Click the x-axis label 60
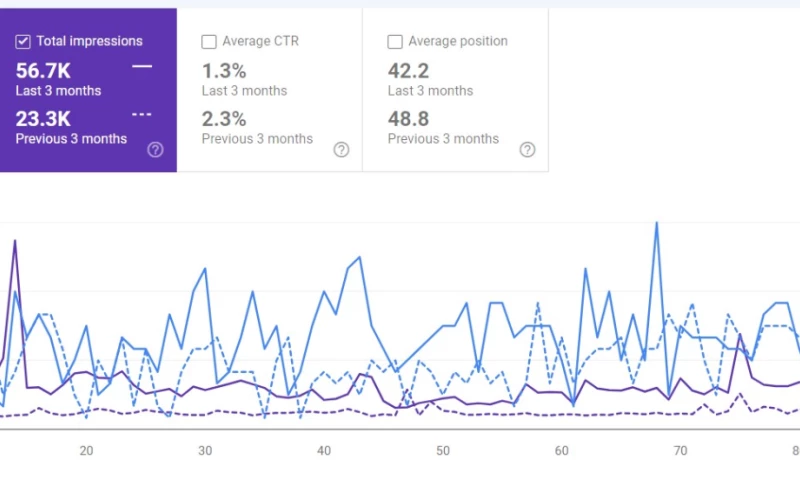The image size is (800, 480). 562,450
